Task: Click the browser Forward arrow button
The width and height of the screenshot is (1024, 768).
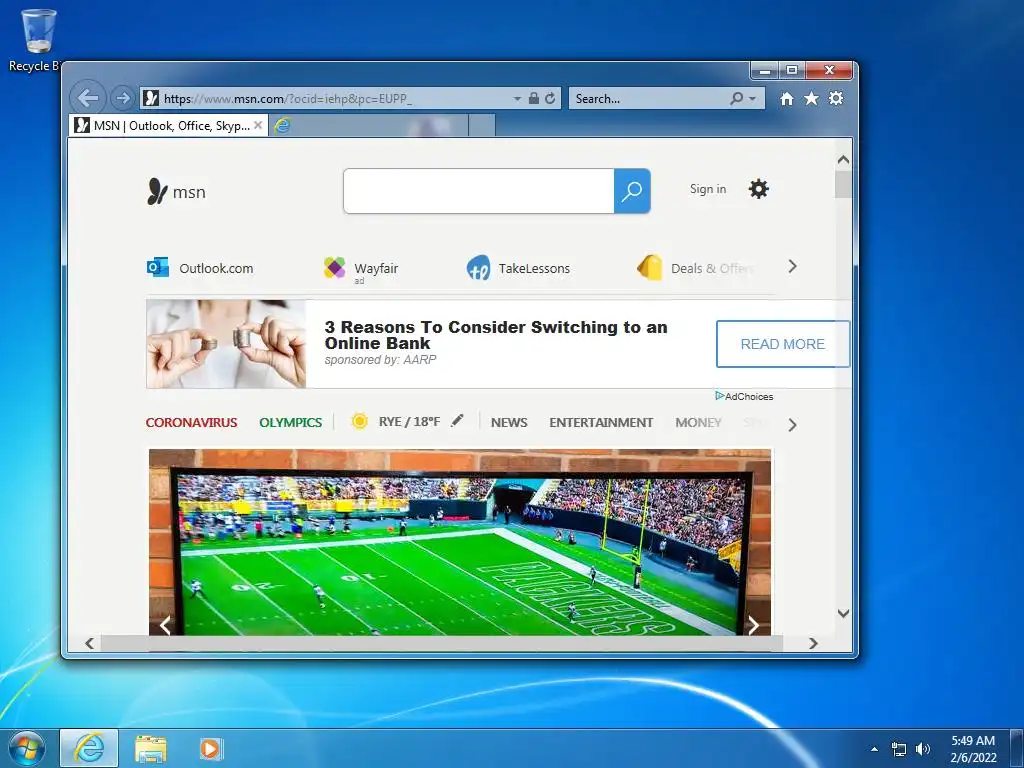Action: [122, 98]
